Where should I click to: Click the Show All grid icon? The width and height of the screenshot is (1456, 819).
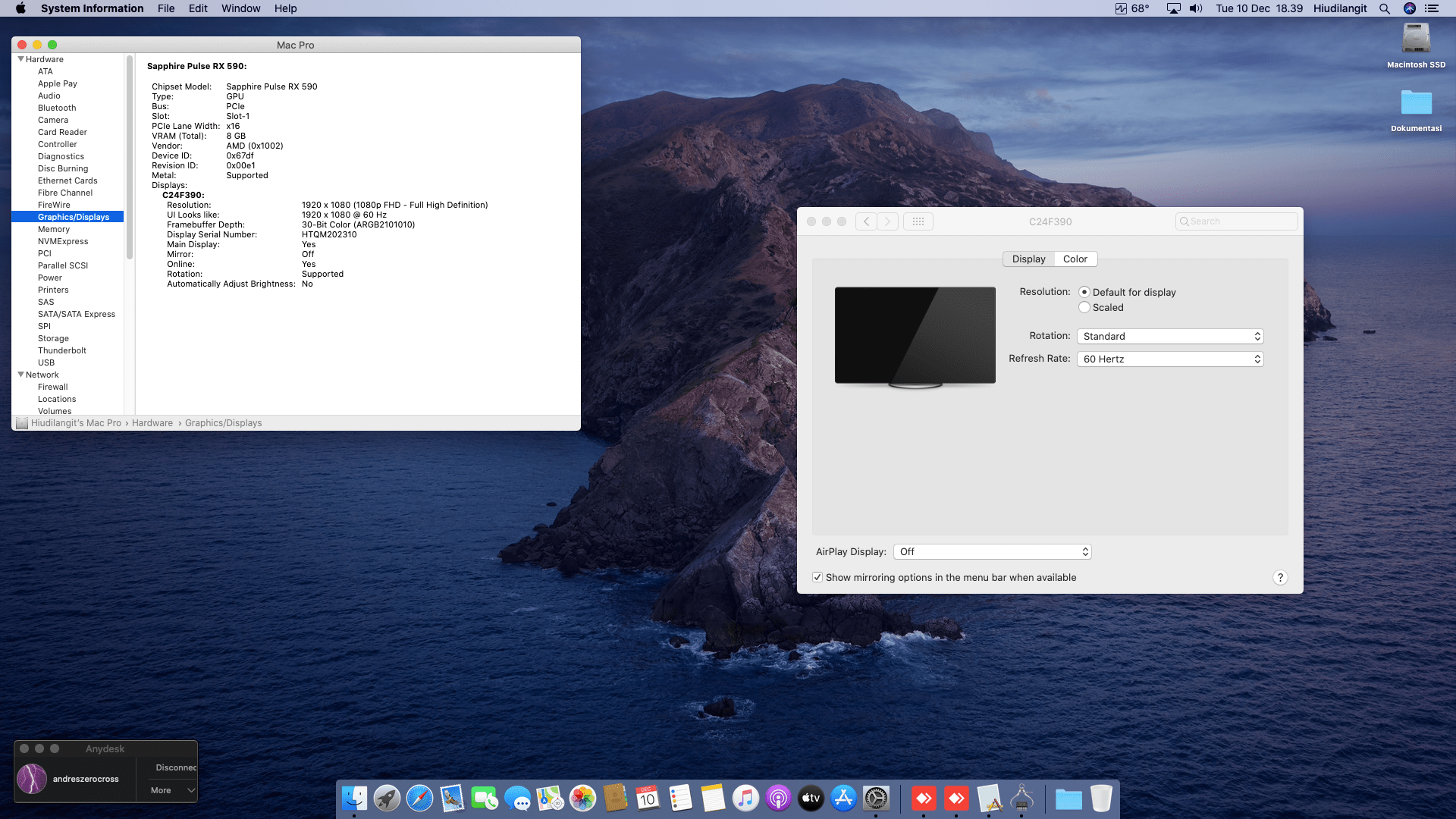point(918,221)
